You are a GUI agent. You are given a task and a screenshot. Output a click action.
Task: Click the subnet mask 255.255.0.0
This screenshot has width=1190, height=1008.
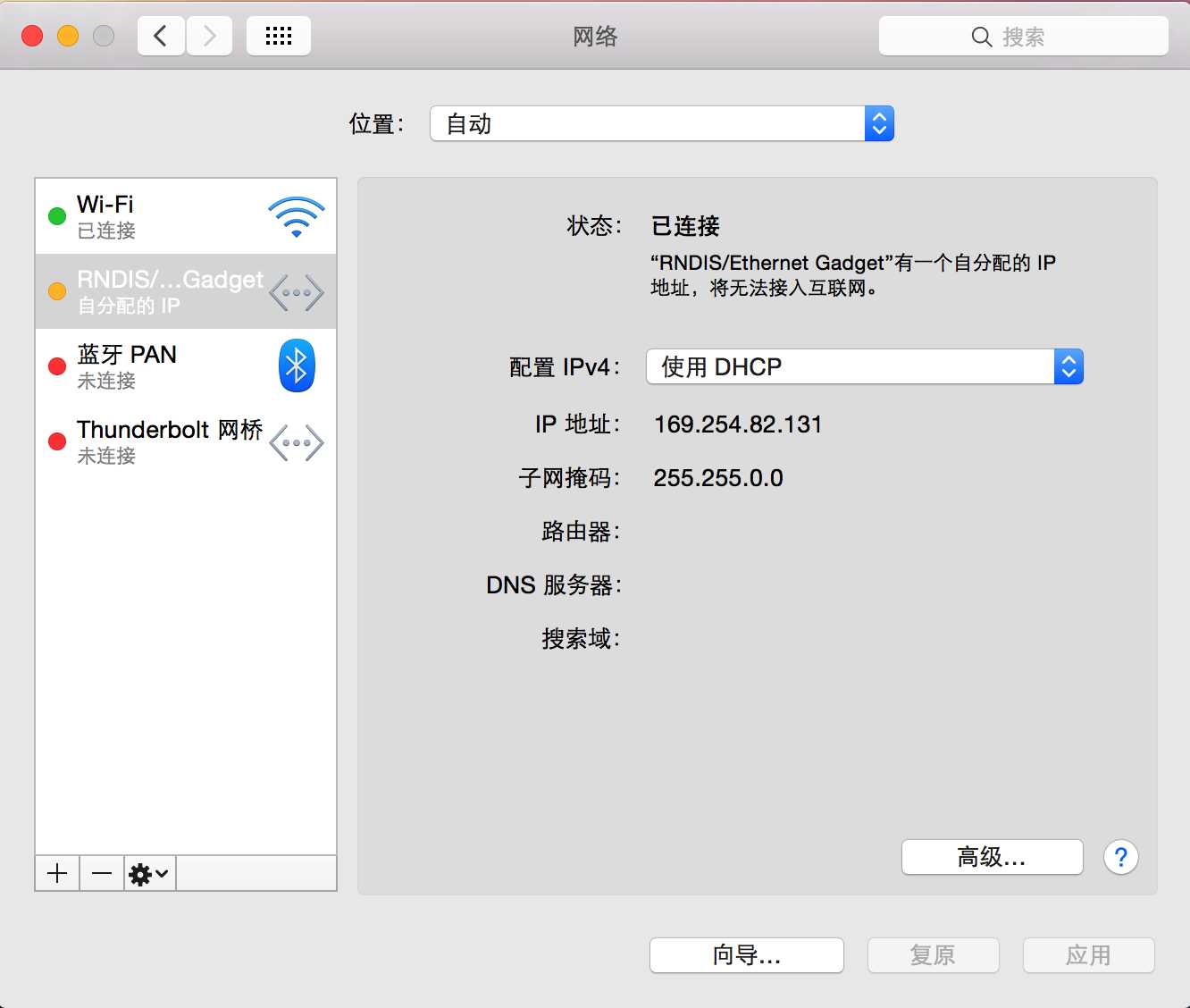coord(718,478)
